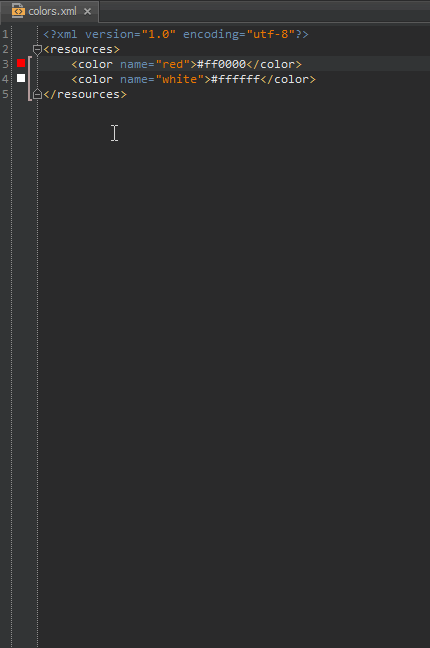Viewport: 430px width, 648px height.
Task: Click the opening <resources> tag
Action: coord(81,50)
